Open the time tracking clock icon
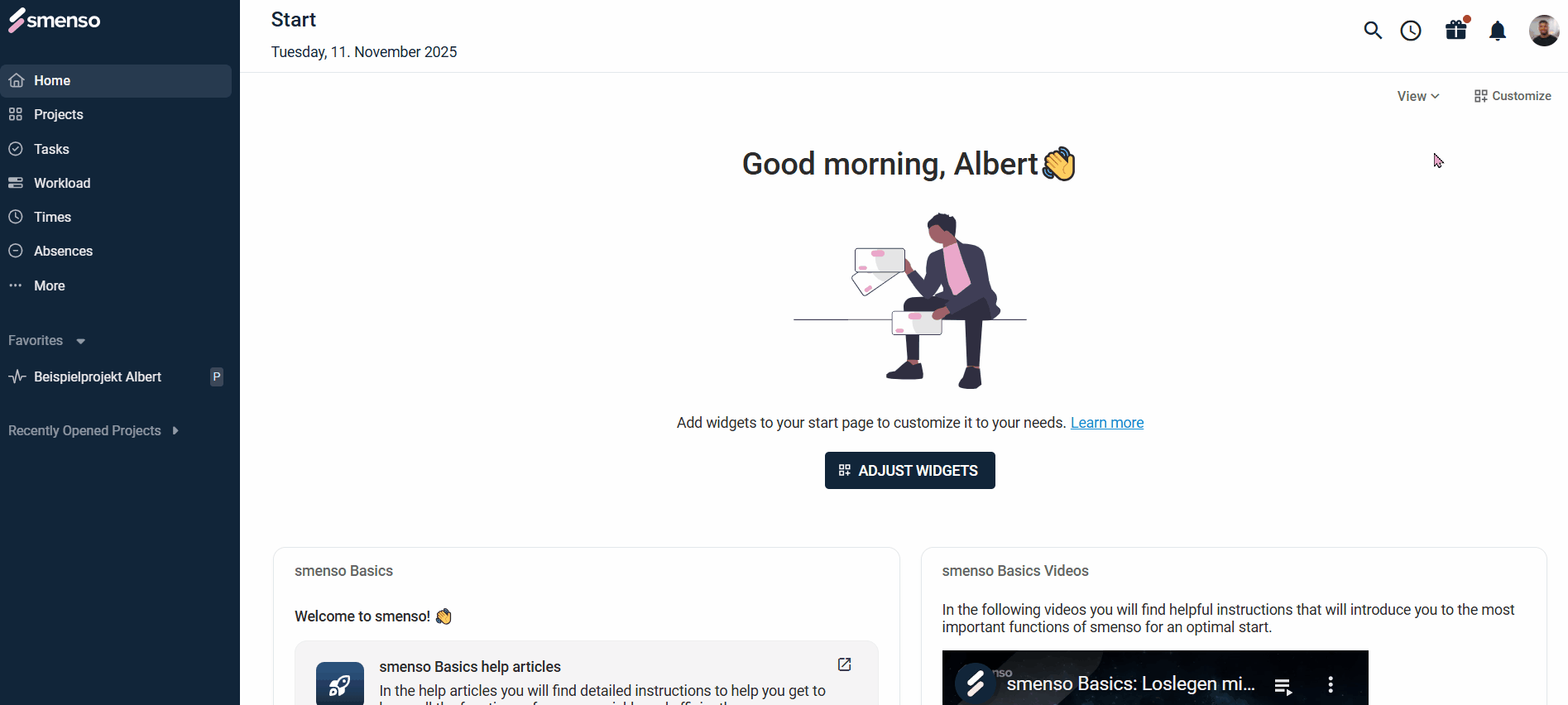Screen dimensions: 1568x705 pyautogui.click(x=1411, y=31)
